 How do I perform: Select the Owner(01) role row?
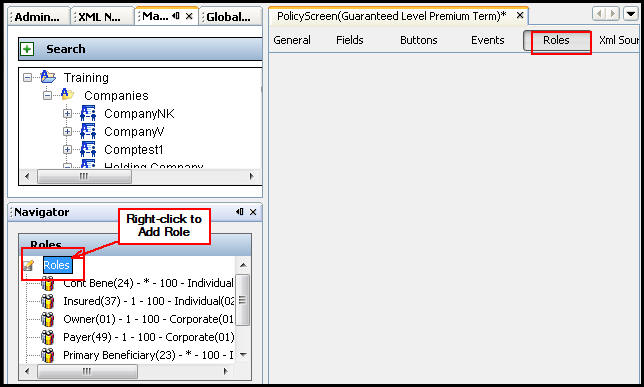[x=148, y=319]
